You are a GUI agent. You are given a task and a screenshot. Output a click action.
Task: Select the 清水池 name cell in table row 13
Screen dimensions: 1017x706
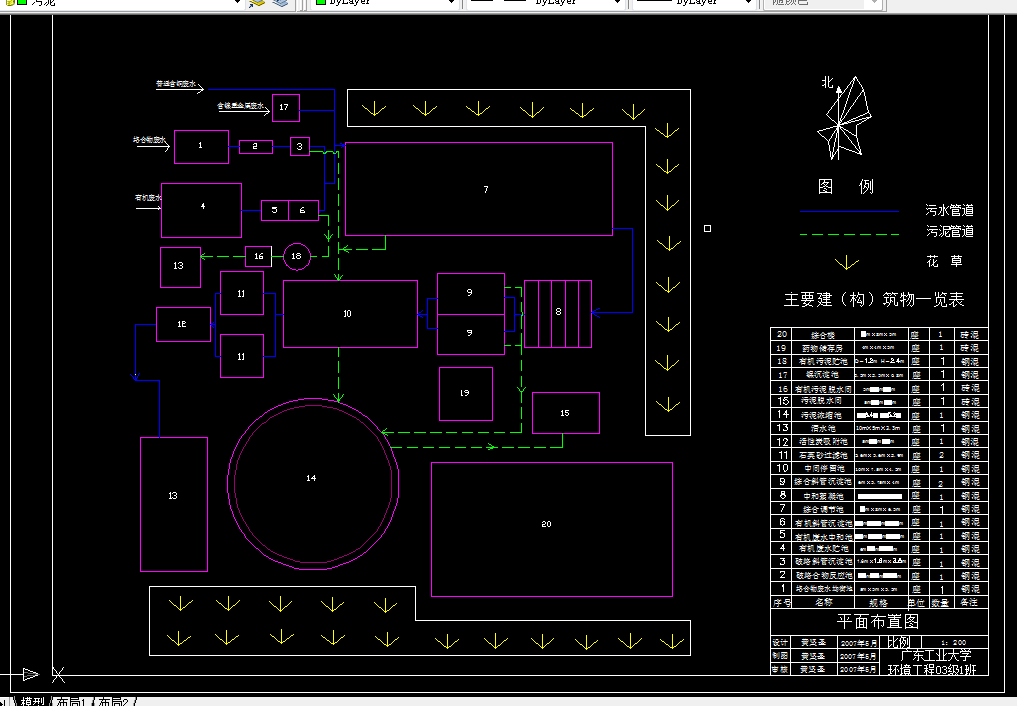[823, 429]
